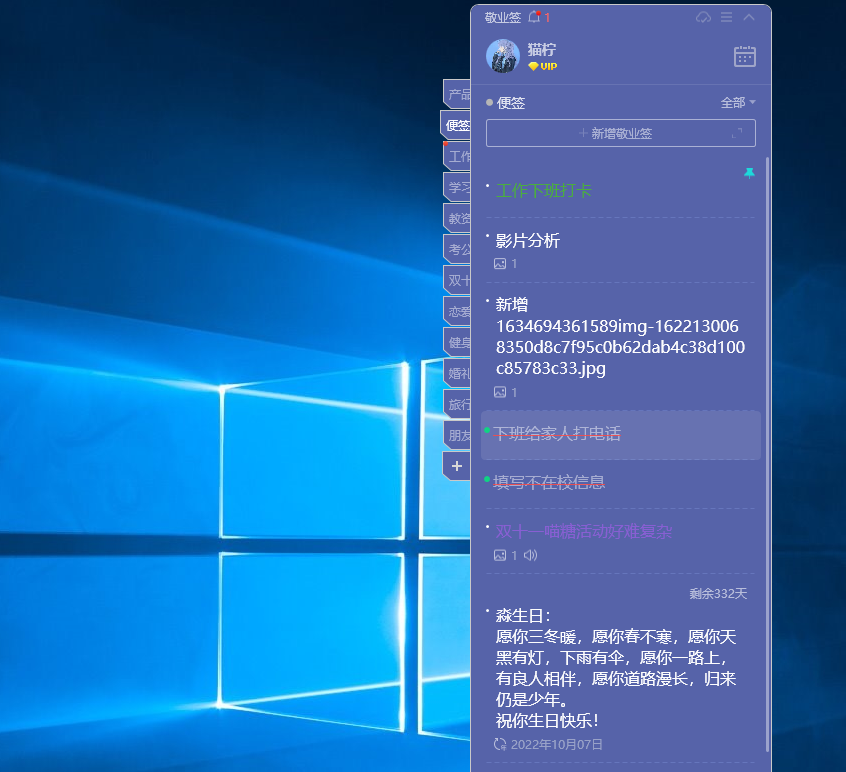Click the 剩余332天 countdown label
Viewport: 846px width, 772px height.
718,594
